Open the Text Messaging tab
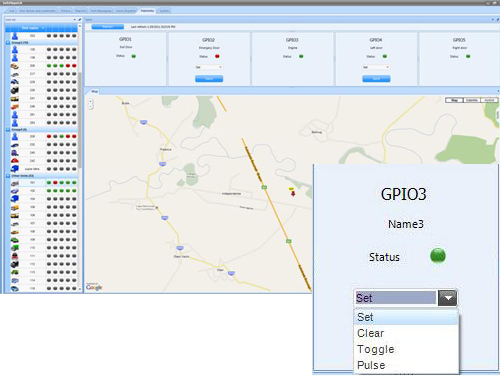This screenshot has width=500, height=376. [x=101, y=11]
